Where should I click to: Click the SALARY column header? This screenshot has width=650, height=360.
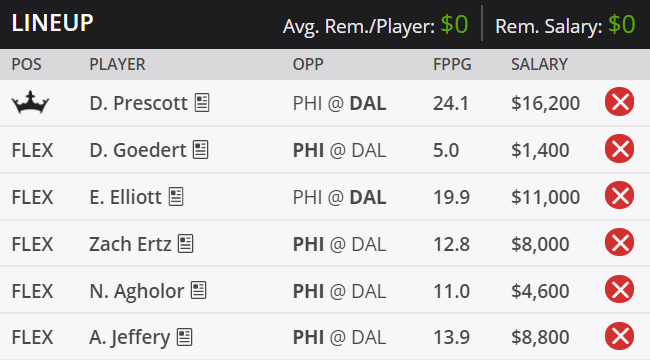coord(539,64)
